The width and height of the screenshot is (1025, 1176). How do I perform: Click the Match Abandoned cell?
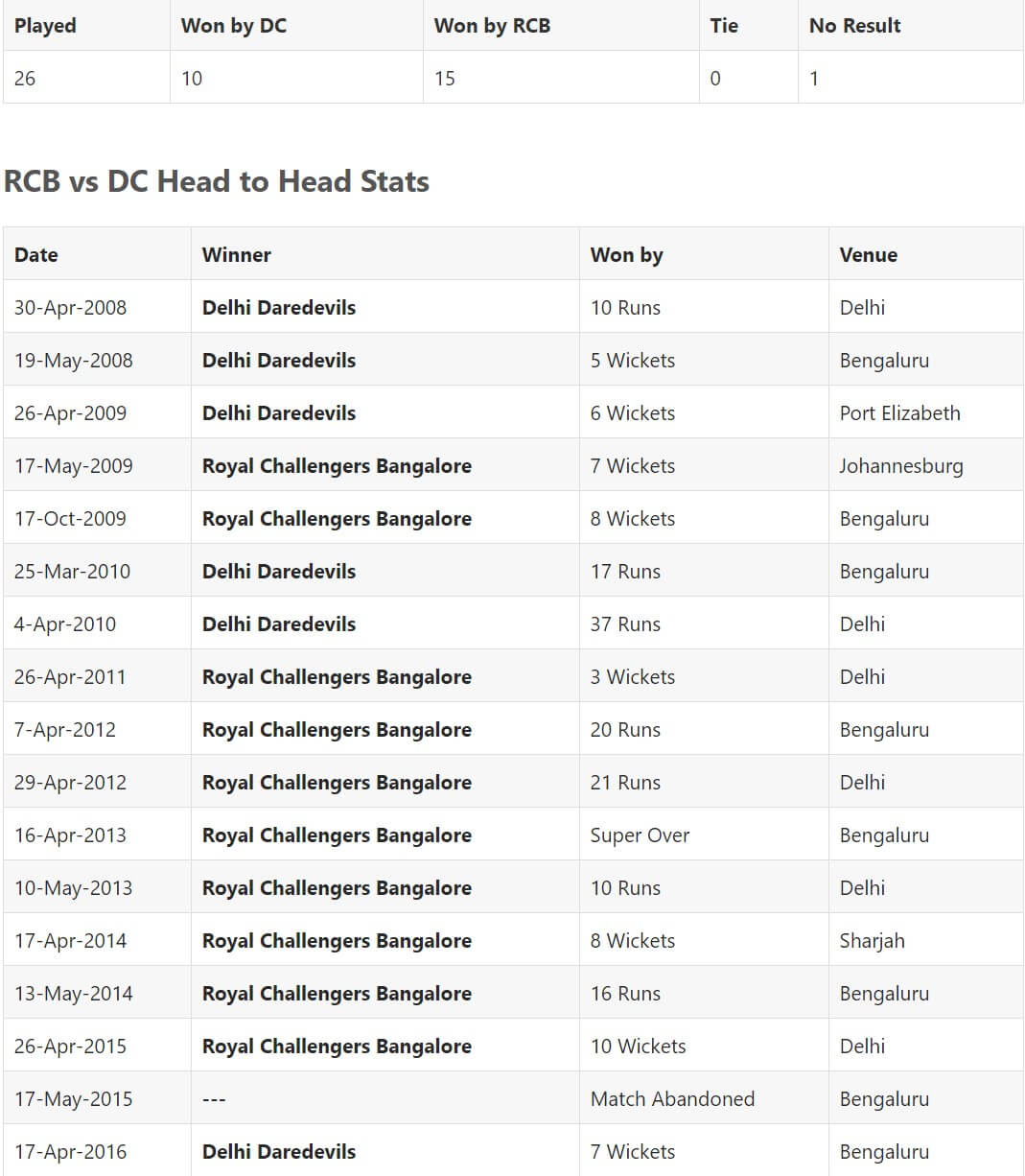click(x=672, y=1099)
